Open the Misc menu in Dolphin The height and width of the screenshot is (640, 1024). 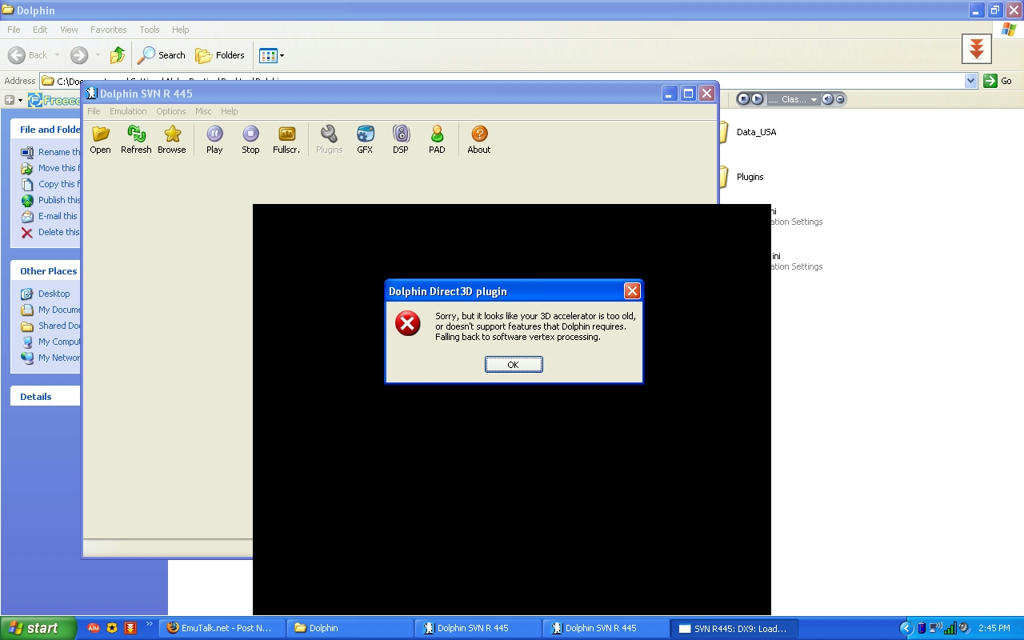pos(203,112)
